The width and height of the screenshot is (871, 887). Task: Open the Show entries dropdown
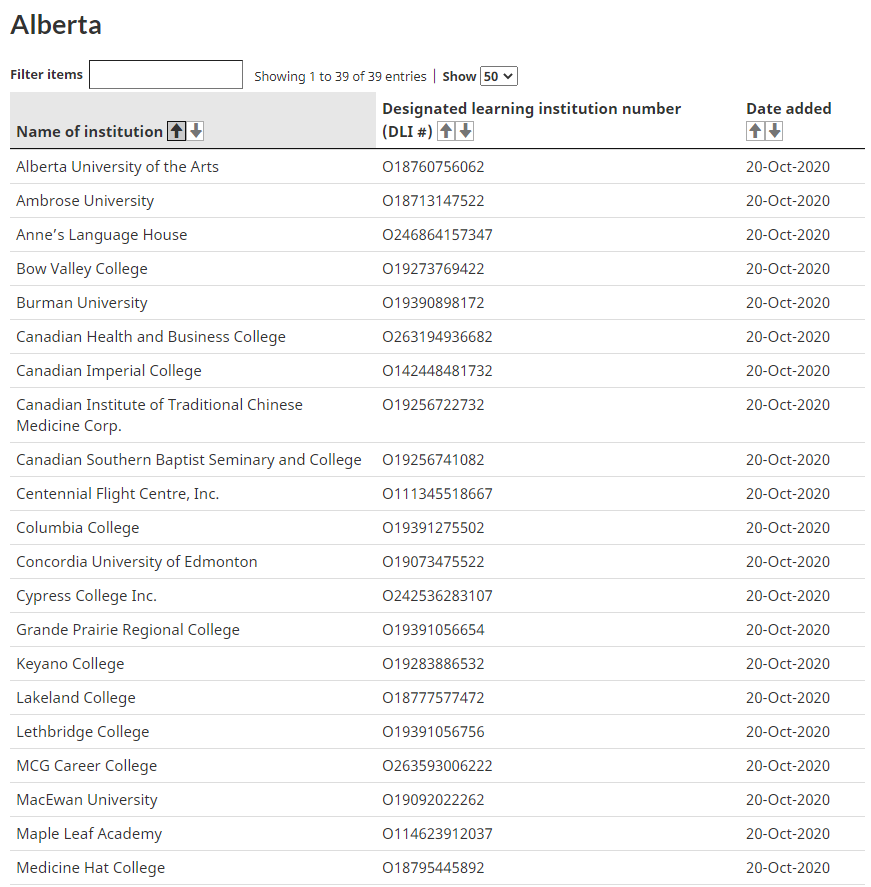point(498,76)
